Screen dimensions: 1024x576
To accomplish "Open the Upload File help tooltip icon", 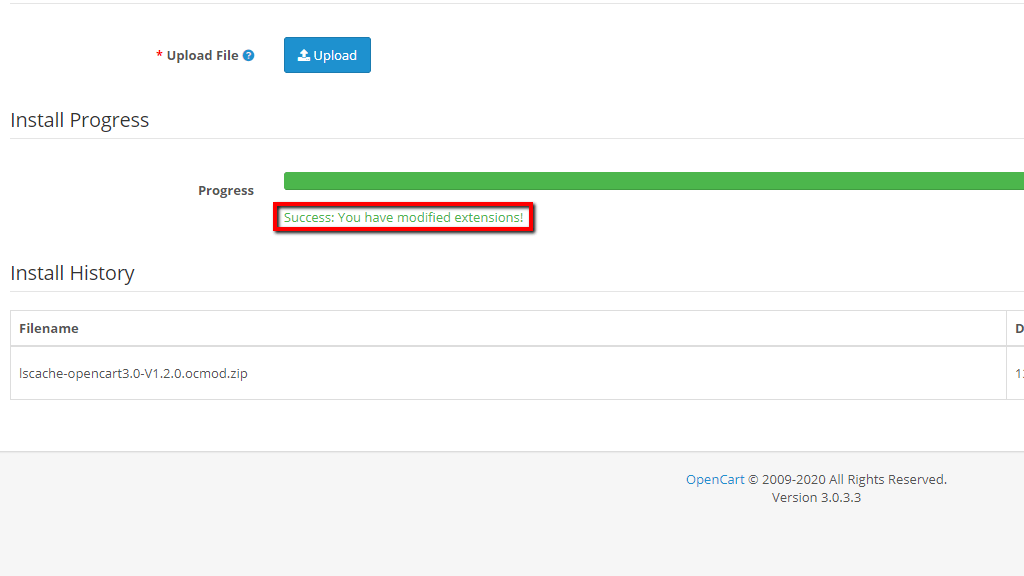I will (246, 55).
